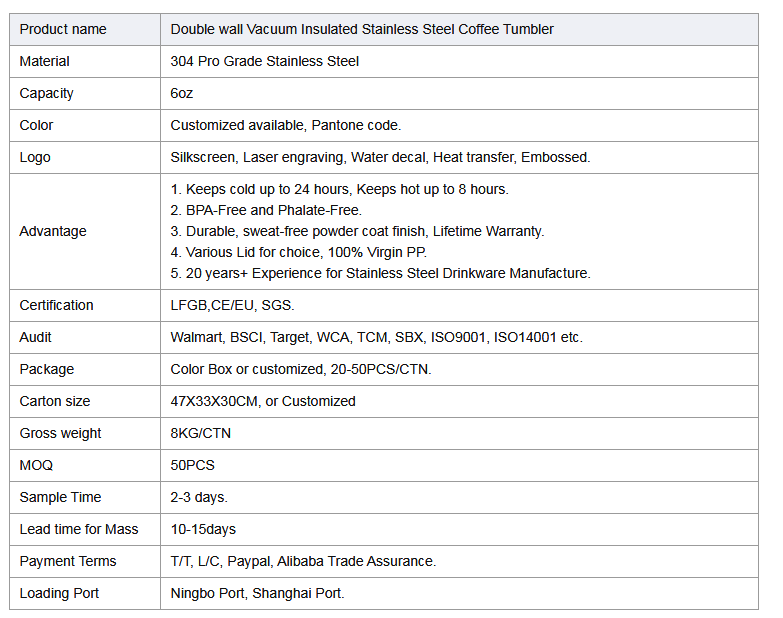Click the Sample Time 2-3 days value

199,497
